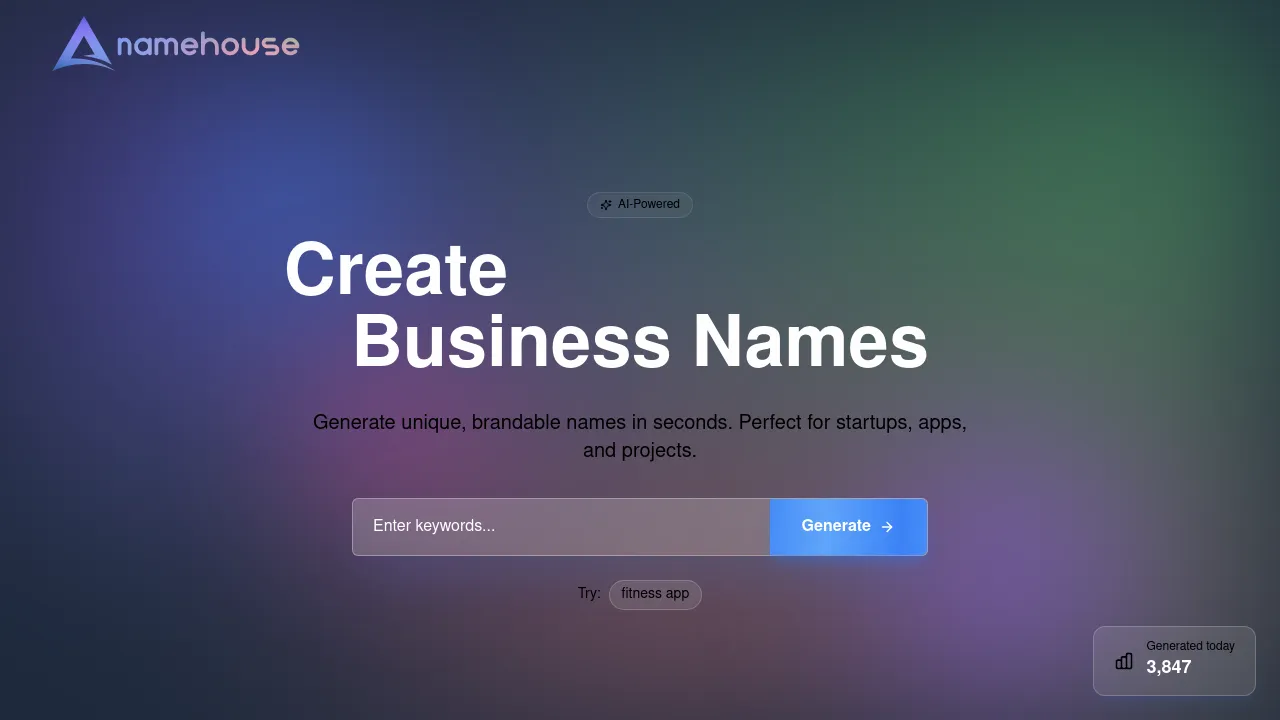Select the fitness app suggestion chip
Screen dimensions: 1280x720
coord(655,593)
